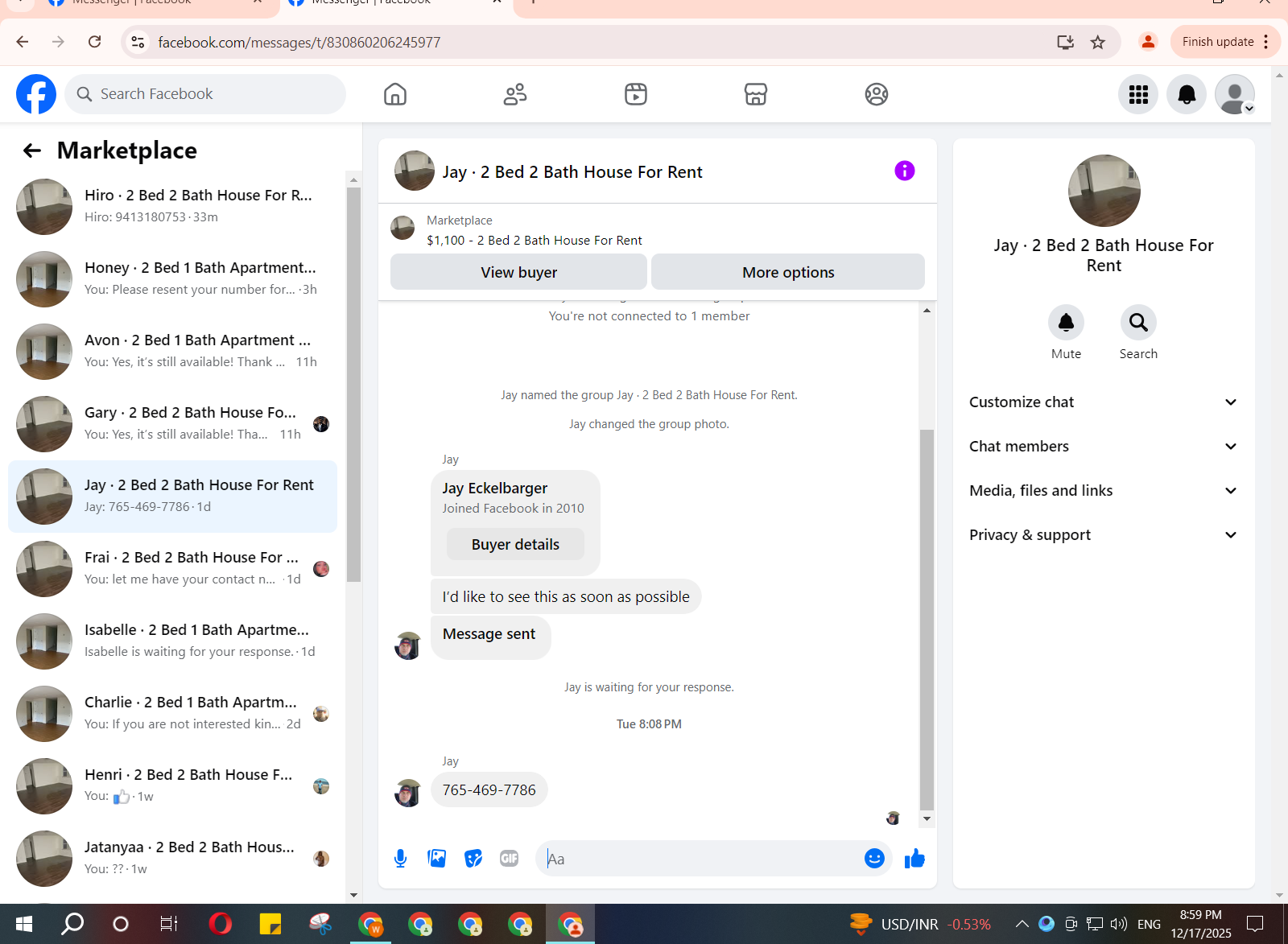Click the conversation list scrollbar
Viewport: 1288px width, 944px height.
353,384
